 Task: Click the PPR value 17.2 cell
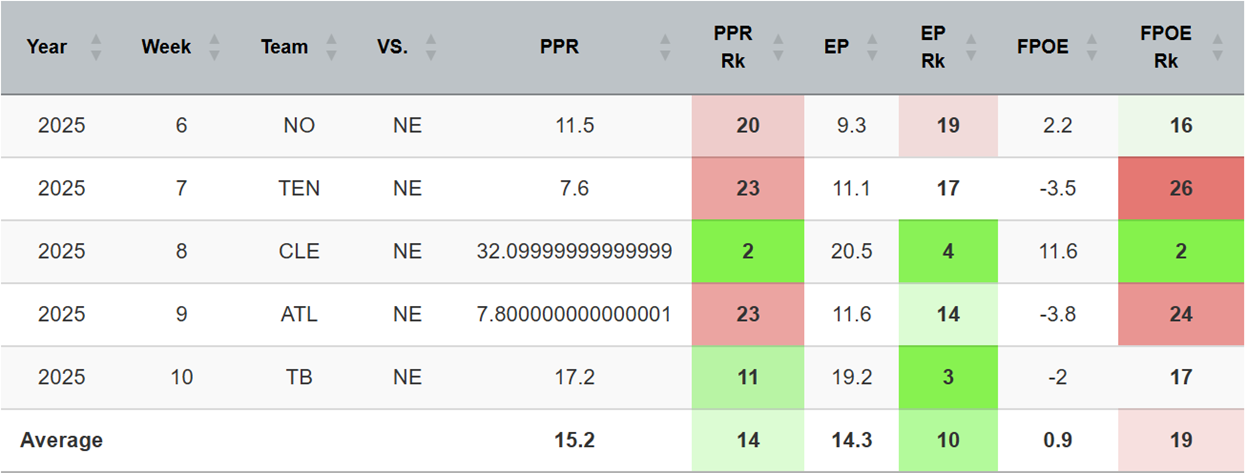(x=575, y=378)
